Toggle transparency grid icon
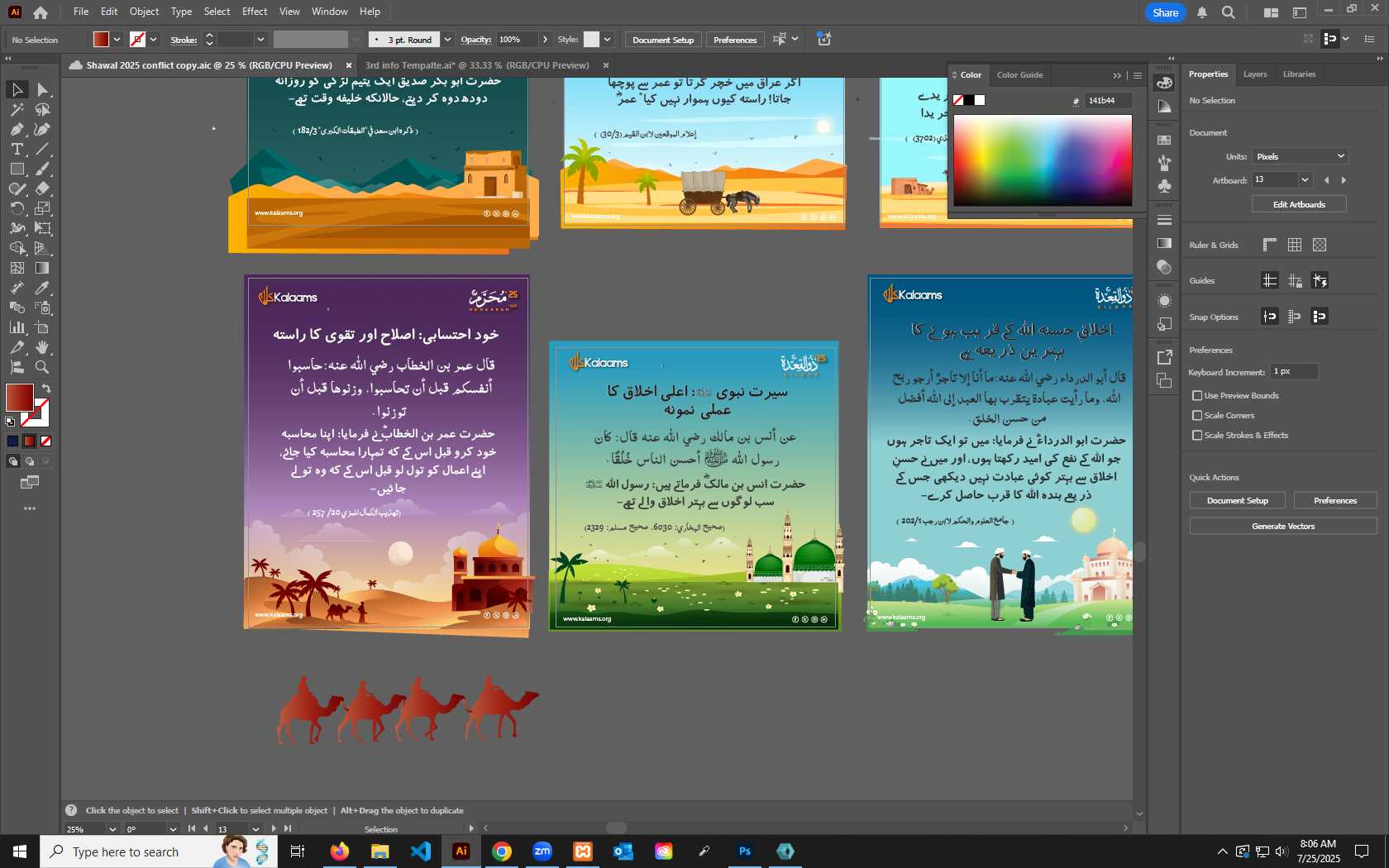This screenshot has height=868, width=1389. (x=1320, y=245)
